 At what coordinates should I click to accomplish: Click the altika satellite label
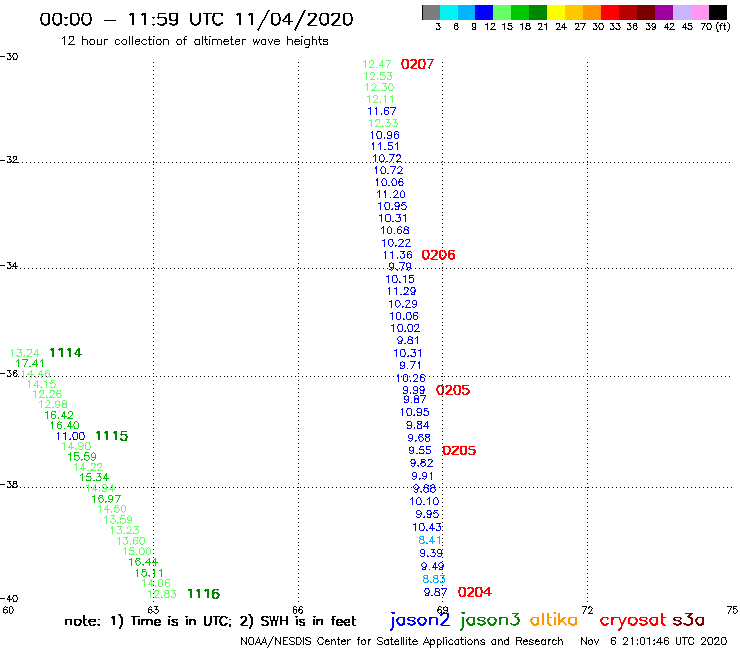553,620
